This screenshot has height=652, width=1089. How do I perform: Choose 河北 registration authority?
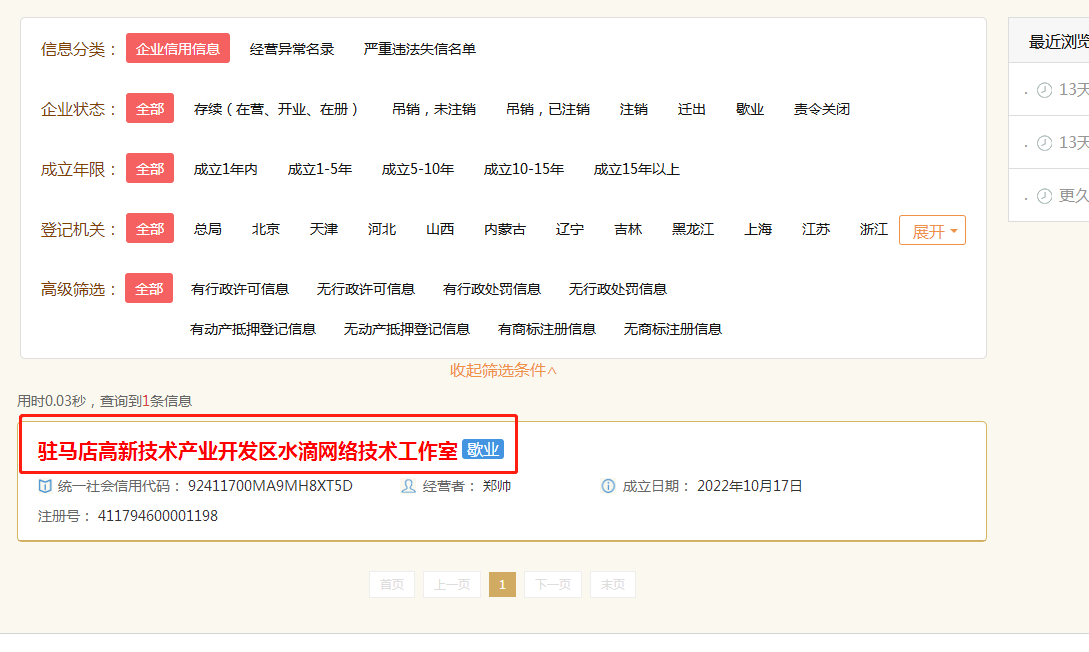382,229
